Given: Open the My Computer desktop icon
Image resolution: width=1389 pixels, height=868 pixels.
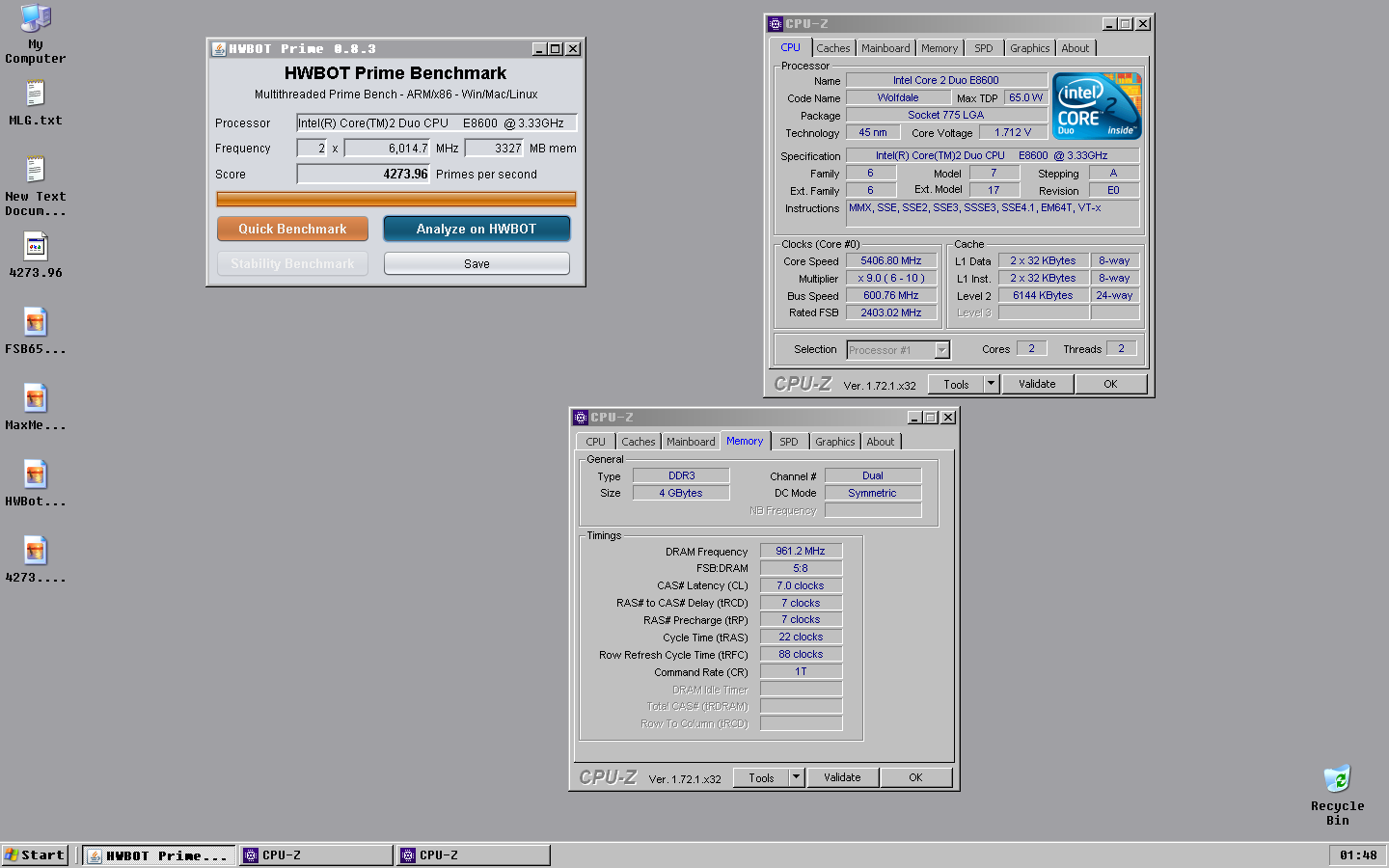Looking at the screenshot, I should [36, 33].
